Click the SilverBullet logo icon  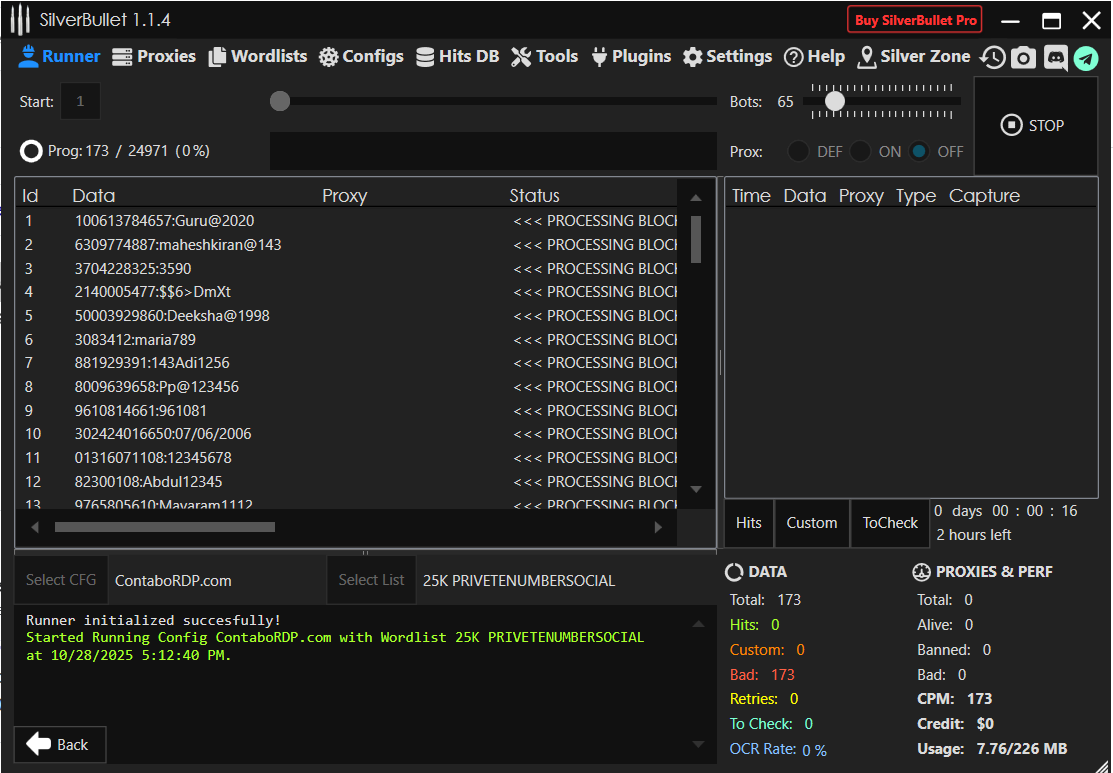pyautogui.click(x=19, y=20)
